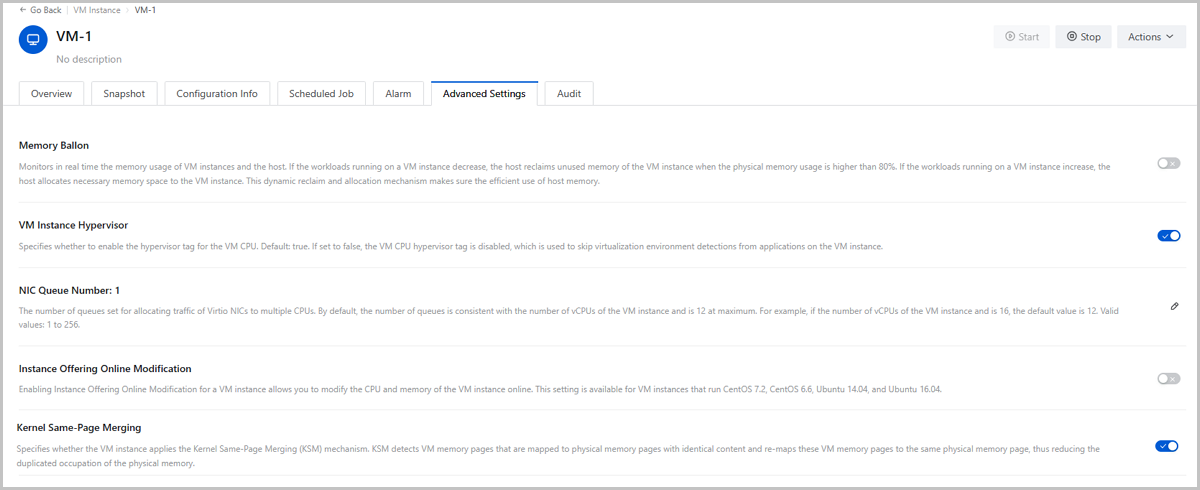Turn on Instance Offering Online Modification
1200x490 pixels.
coord(1168,378)
